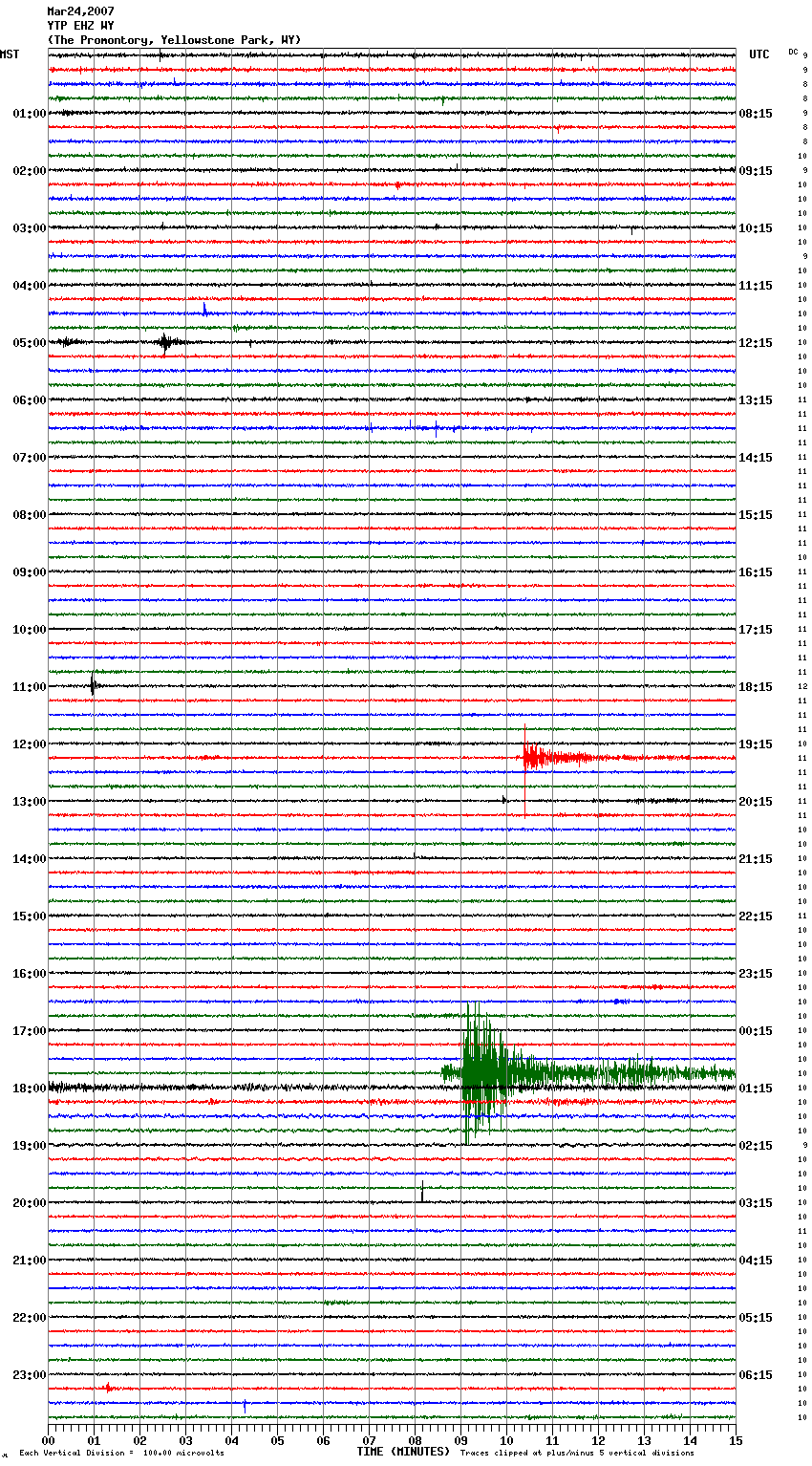Click the date label Mar24,2007
This screenshot has height=1466, width=812.
(x=80, y=11)
